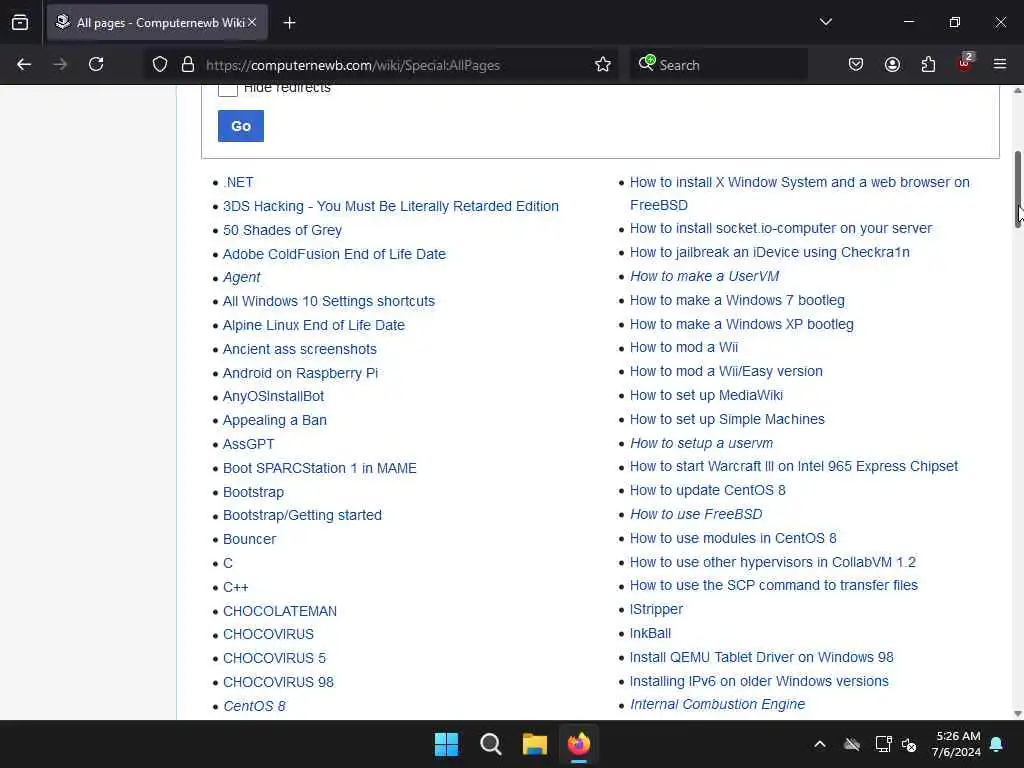
Task: Open Pocket save icon
Action: pyautogui.click(x=856, y=64)
